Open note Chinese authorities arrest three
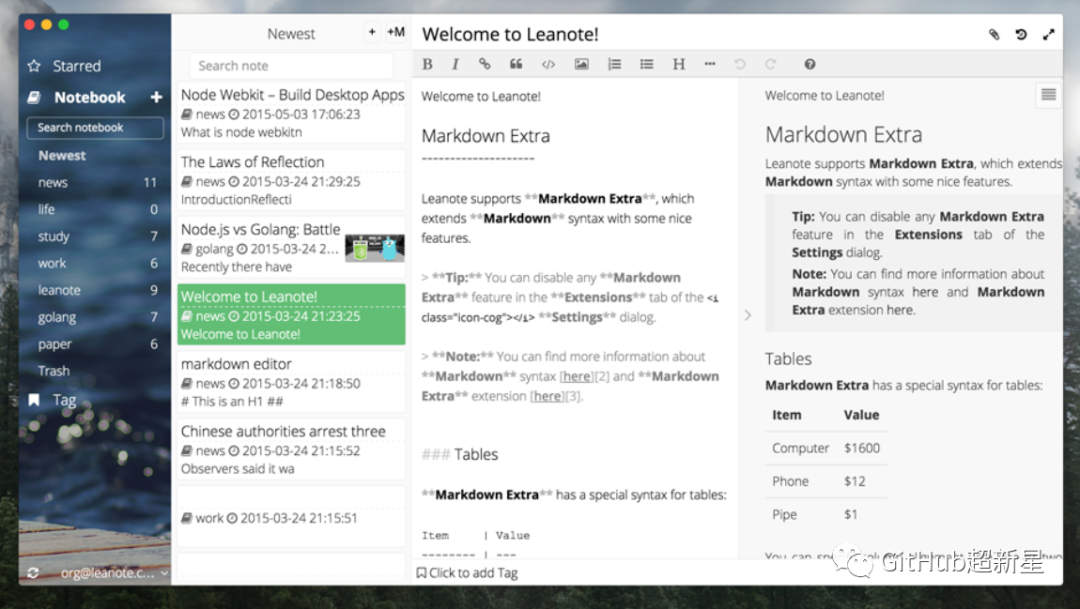 [291, 450]
